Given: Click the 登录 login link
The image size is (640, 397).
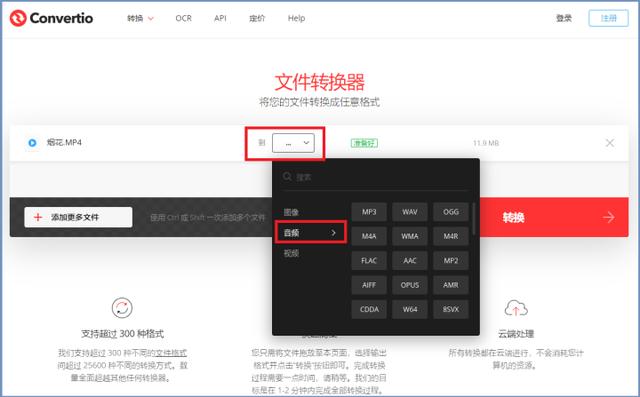Looking at the screenshot, I should 564,18.
